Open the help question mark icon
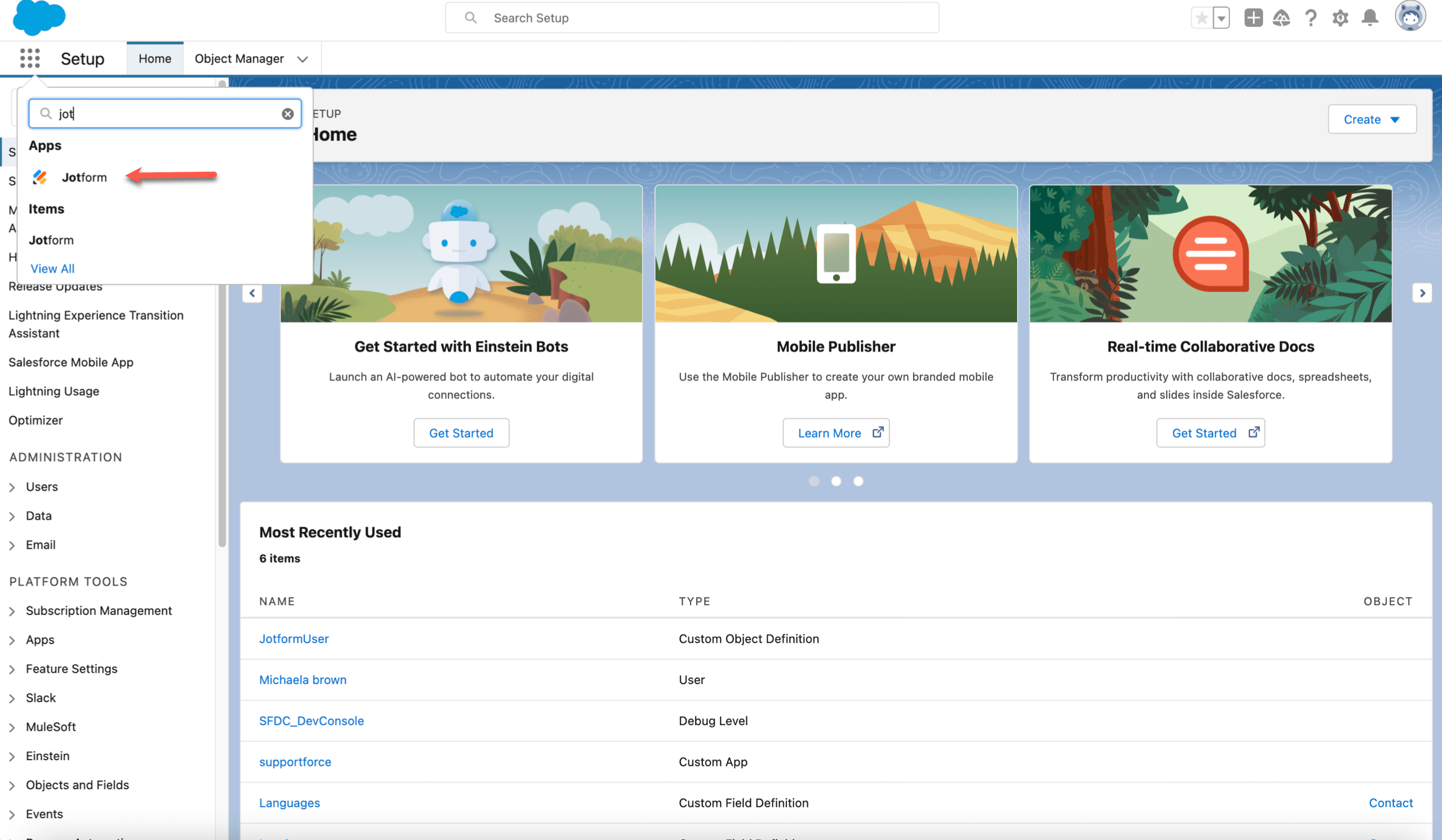Screen dimensions: 1442x840 pos(1310,19)
